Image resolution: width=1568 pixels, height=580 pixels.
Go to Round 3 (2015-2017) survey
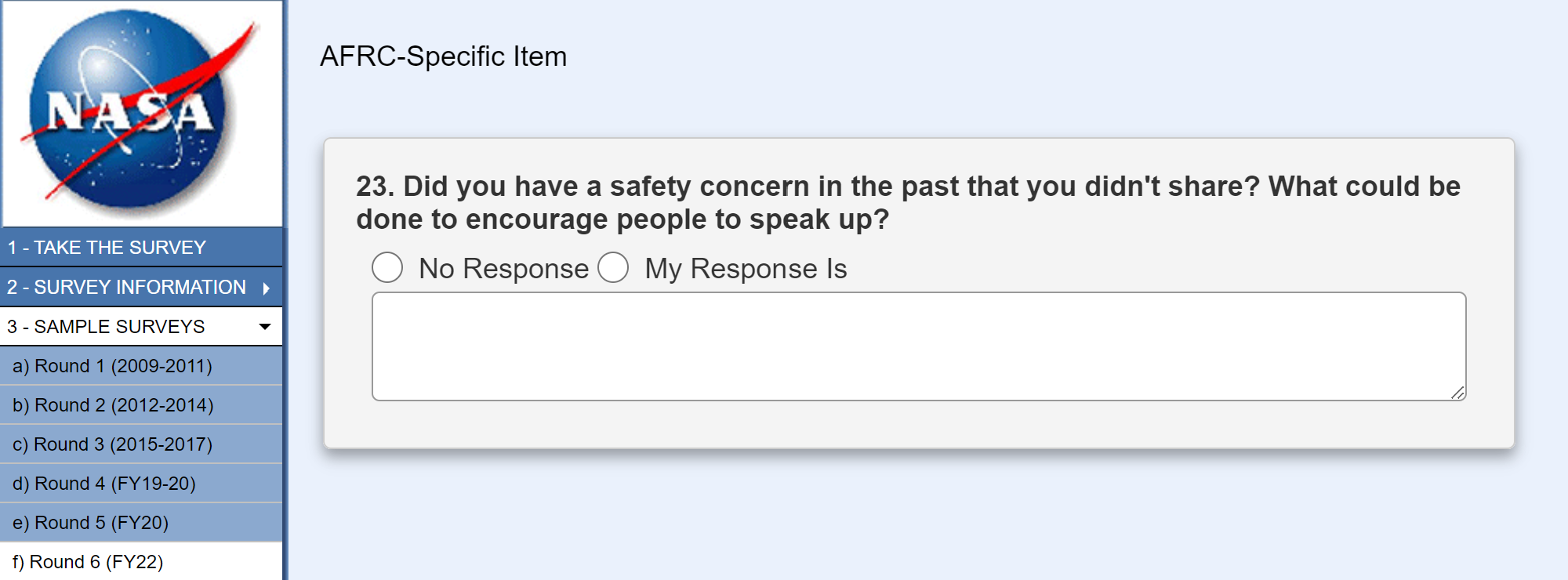112,444
